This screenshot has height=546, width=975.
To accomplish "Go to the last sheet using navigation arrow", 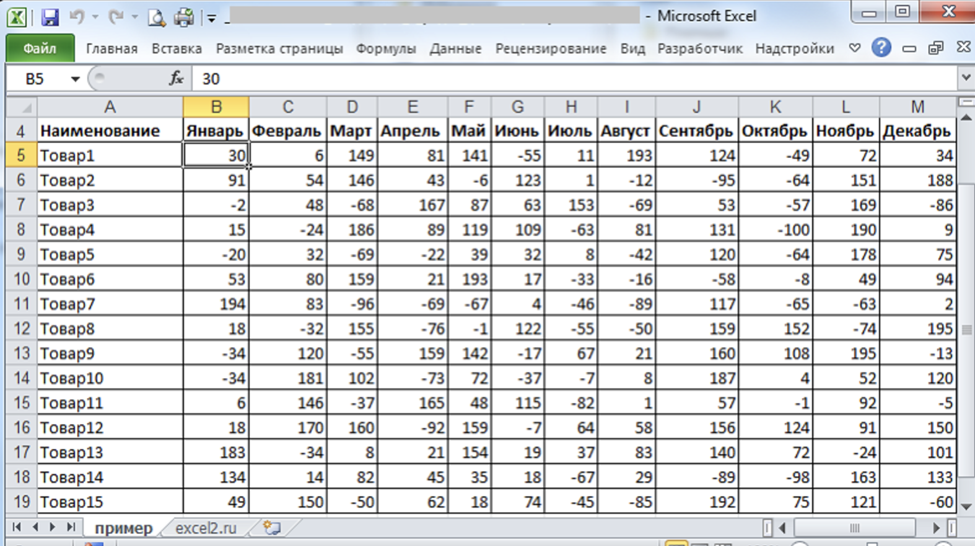I will pos(69,527).
